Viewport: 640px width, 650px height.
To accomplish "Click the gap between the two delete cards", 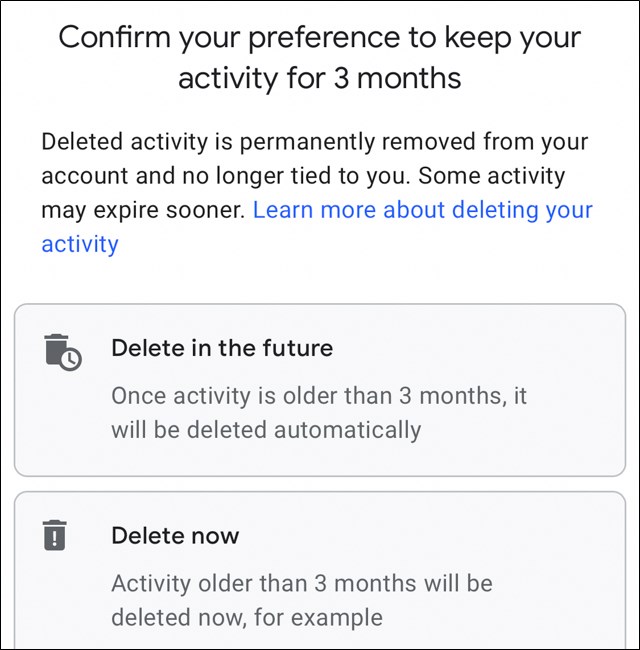I will click(x=320, y=484).
